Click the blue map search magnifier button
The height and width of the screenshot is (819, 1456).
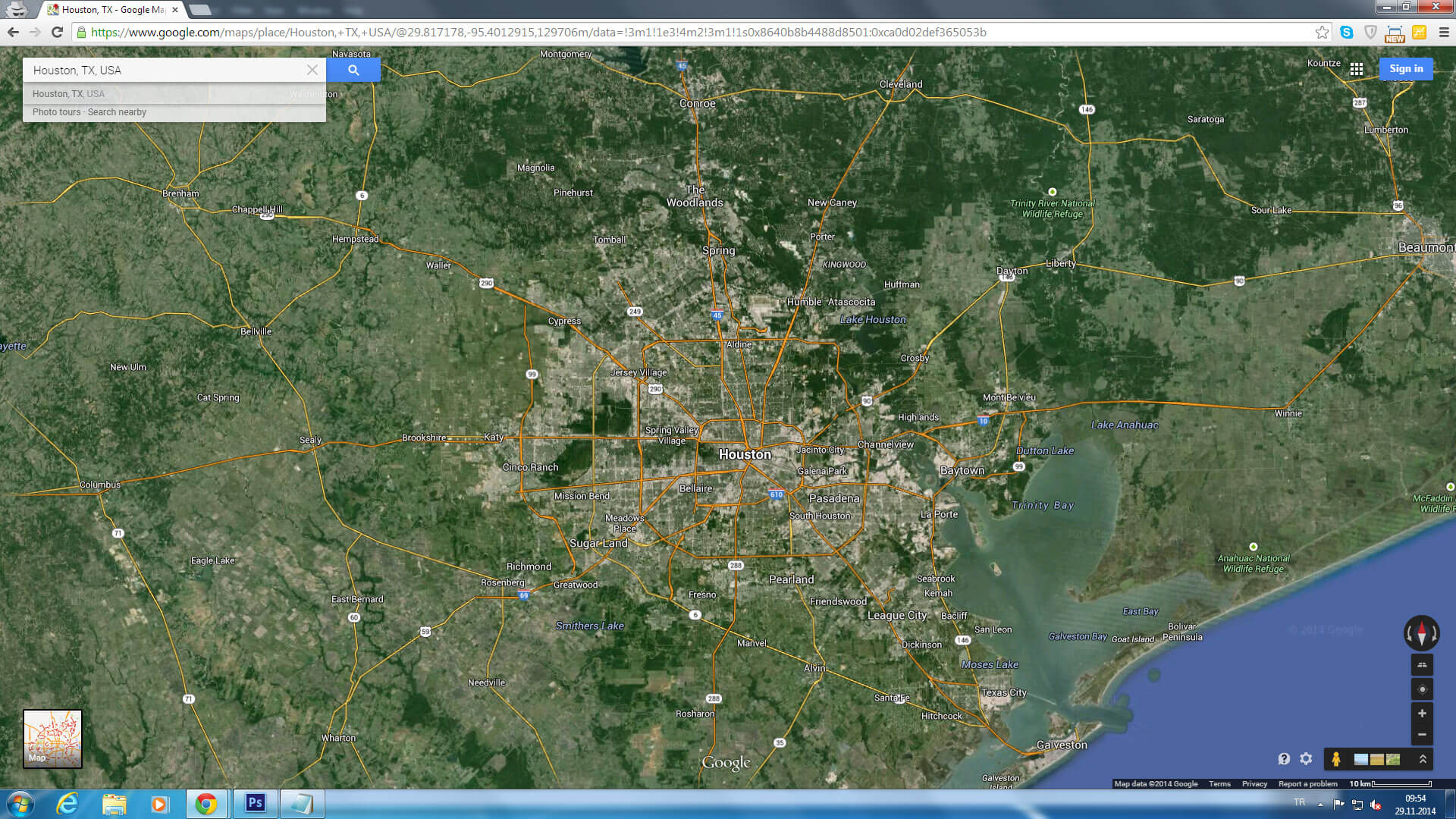pyautogui.click(x=353, y=70)
